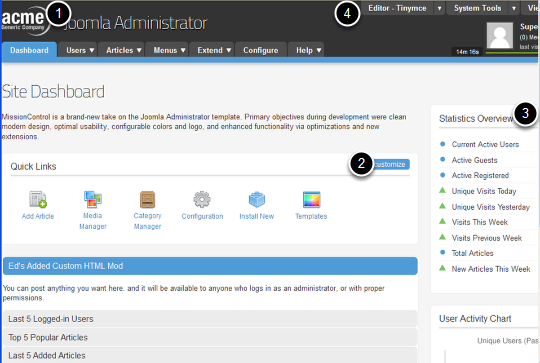
Task: Click the session timer 14m 16s
Action: 467,52
